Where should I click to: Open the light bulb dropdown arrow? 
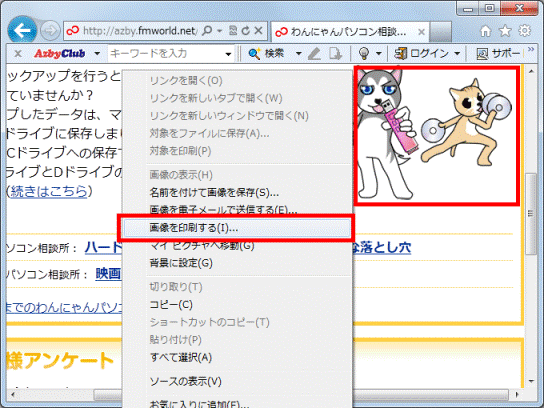point(379,54)
